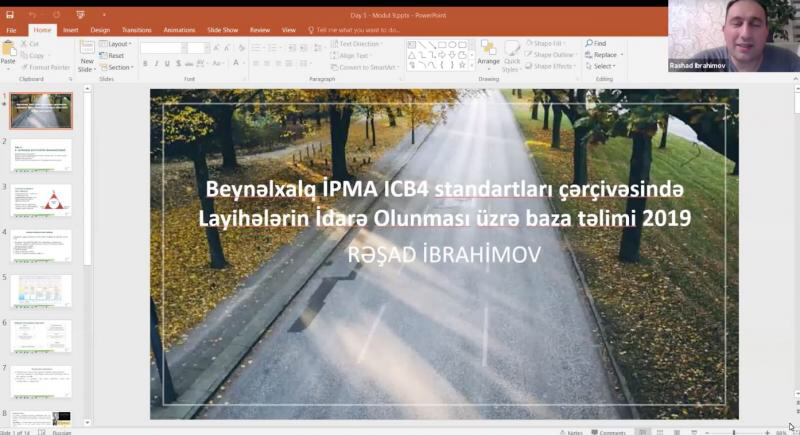800x435 pixels.
Task: Toggle Bold formatting
Action: [145, 63]
